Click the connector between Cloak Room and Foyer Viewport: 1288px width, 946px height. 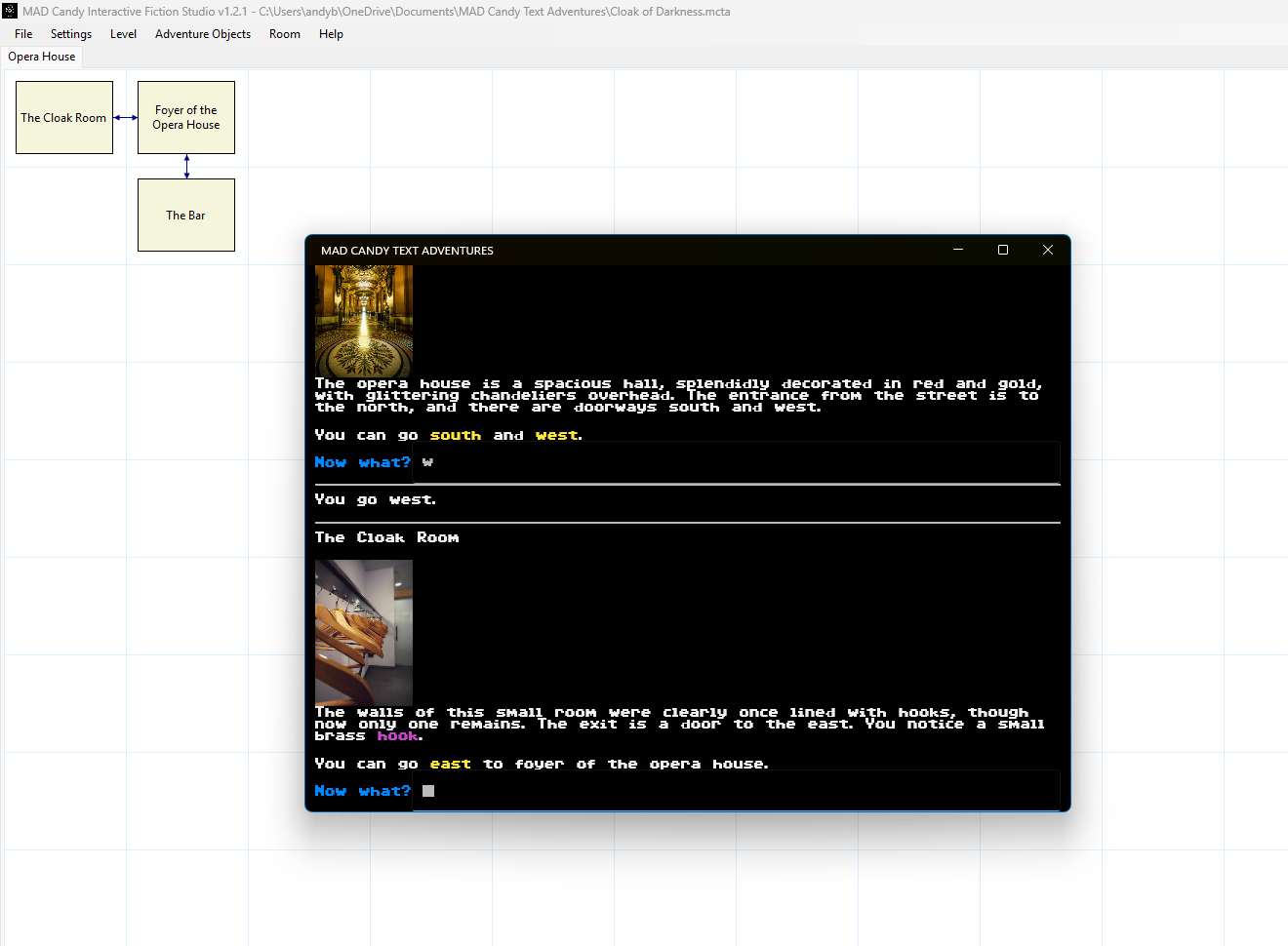[126, 118]
